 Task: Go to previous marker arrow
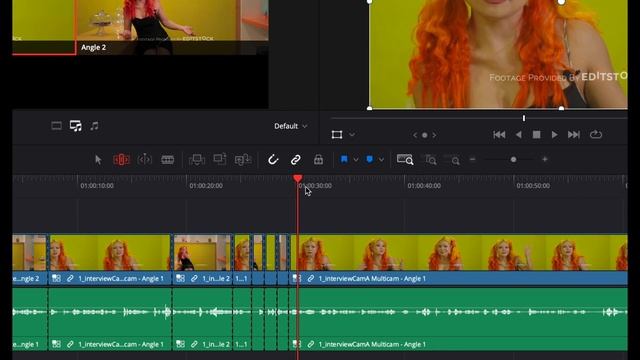pyautogui.click(x=415, y=135)
